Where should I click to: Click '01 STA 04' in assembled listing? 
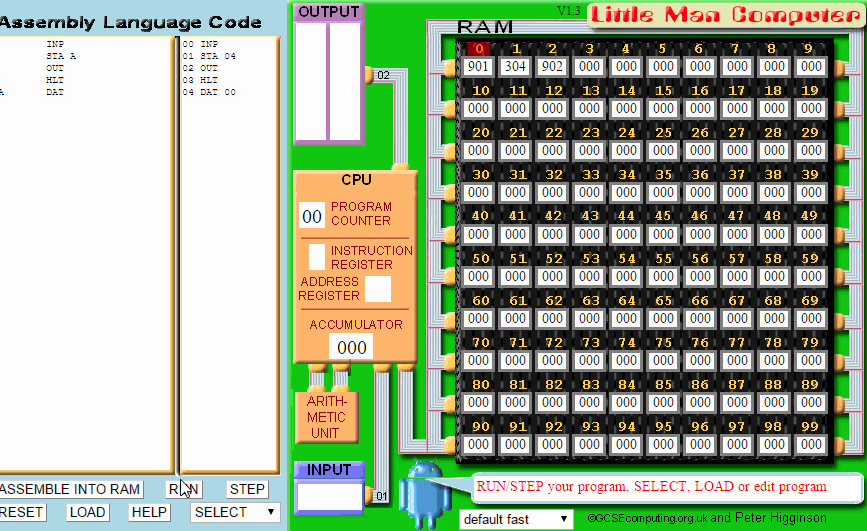210,56
